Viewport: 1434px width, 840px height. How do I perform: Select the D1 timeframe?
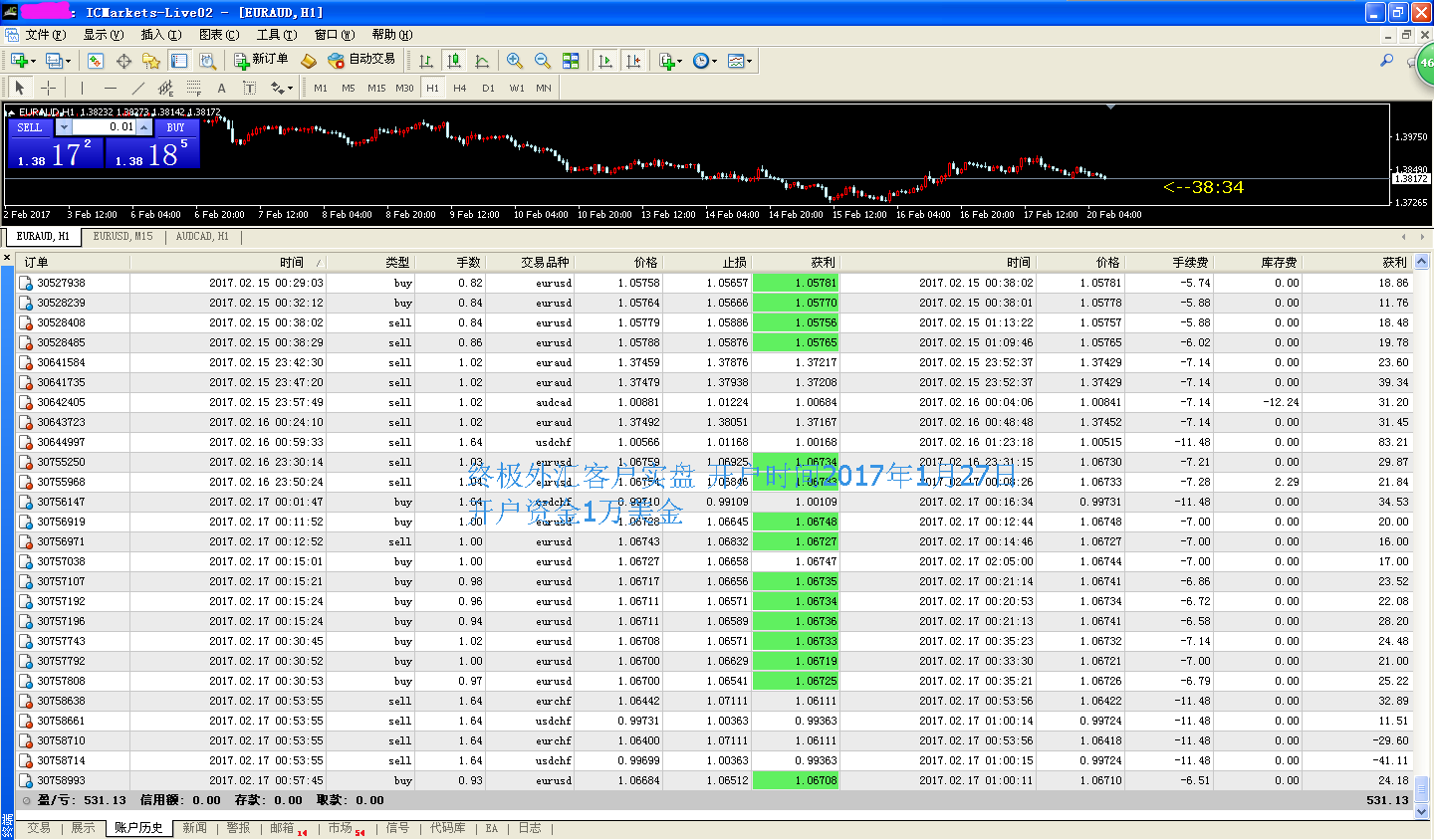click(488, 88)
